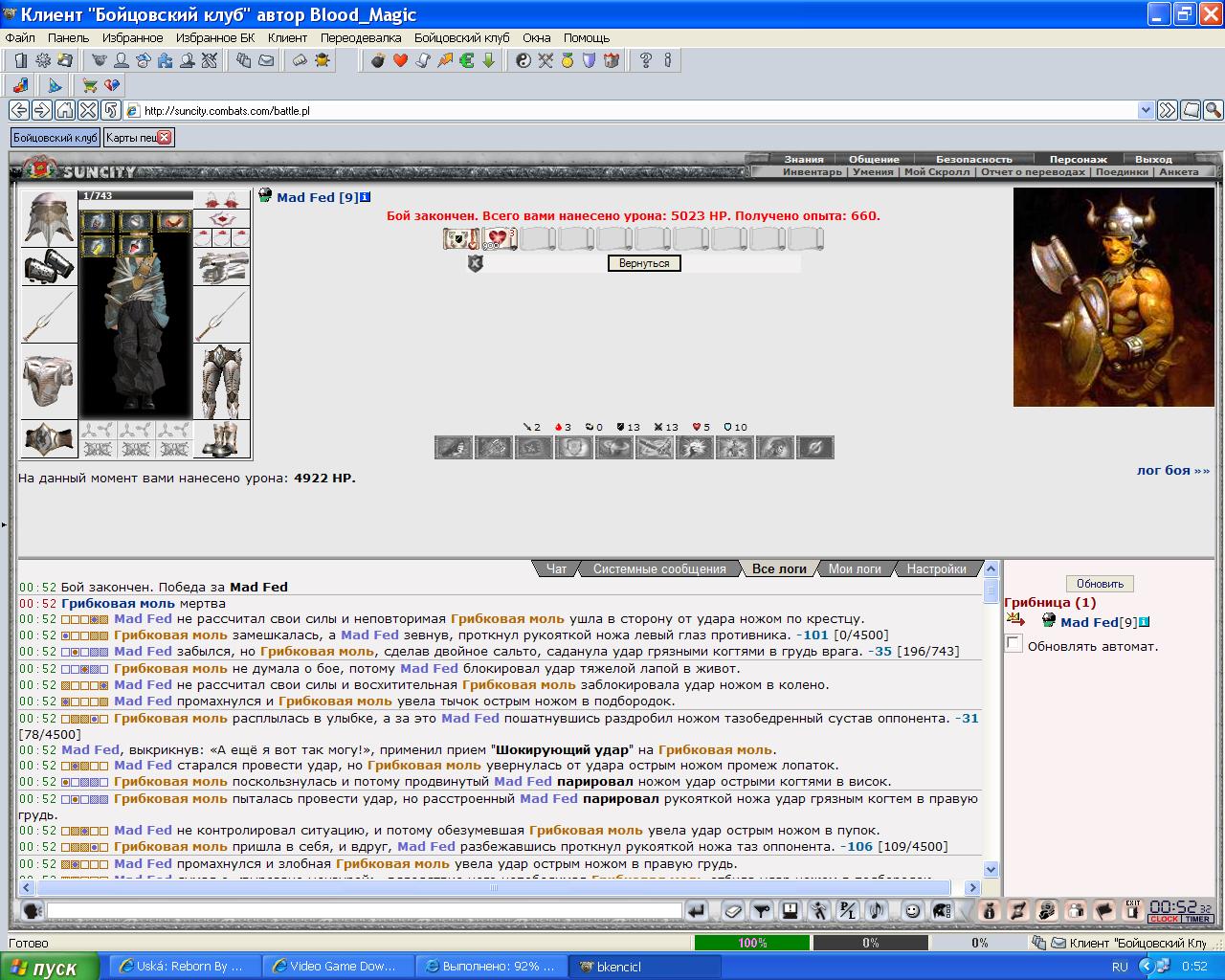Click the Обновить button
Viewport: 1225px width, 980px height.
pos(1100,584)
